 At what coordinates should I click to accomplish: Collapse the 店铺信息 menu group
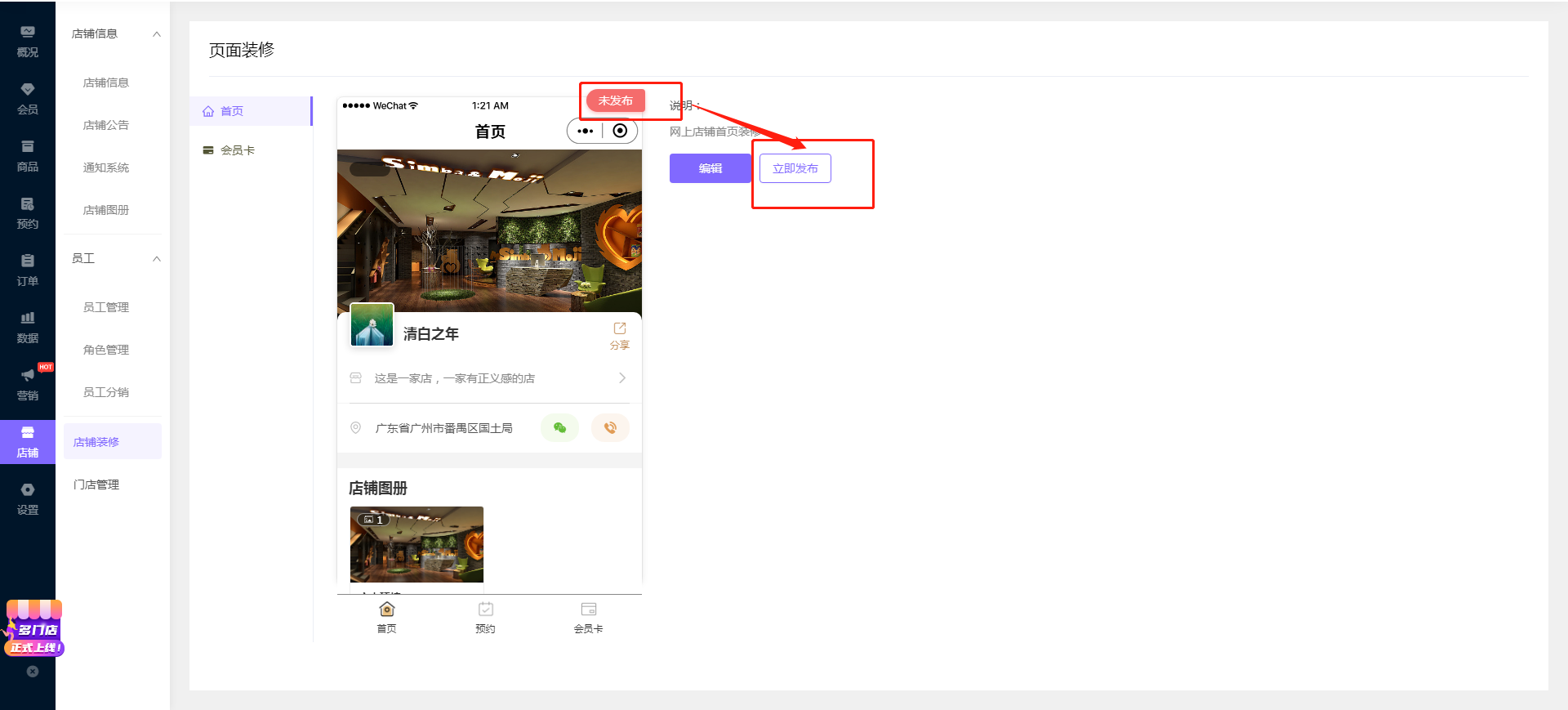coord(157,34)
